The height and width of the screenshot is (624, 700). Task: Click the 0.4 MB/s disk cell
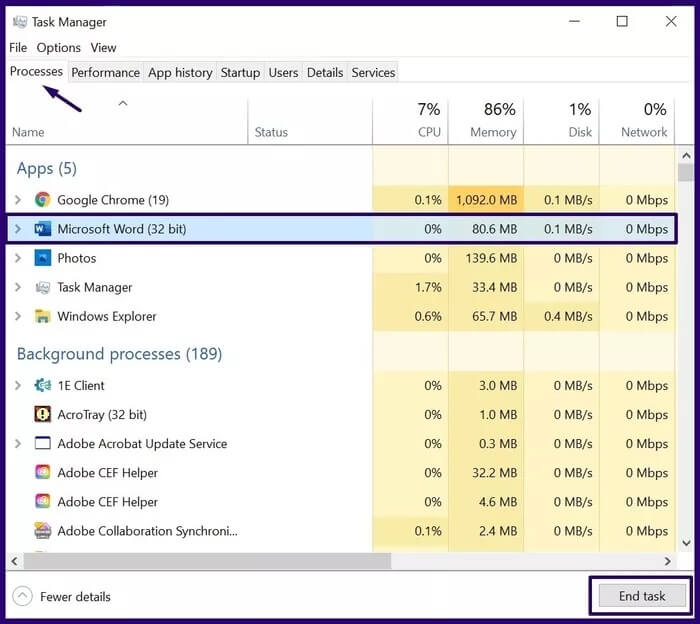[561, 316]
